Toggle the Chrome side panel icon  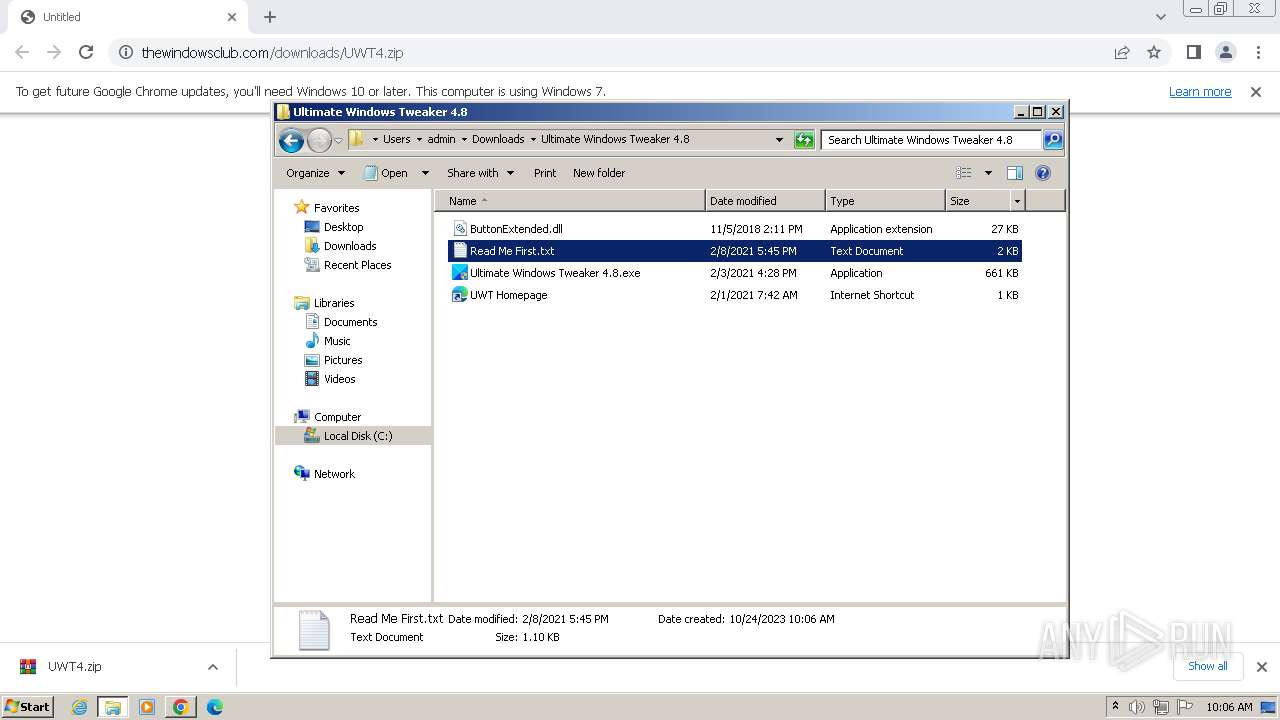[x=1194, y=52]
